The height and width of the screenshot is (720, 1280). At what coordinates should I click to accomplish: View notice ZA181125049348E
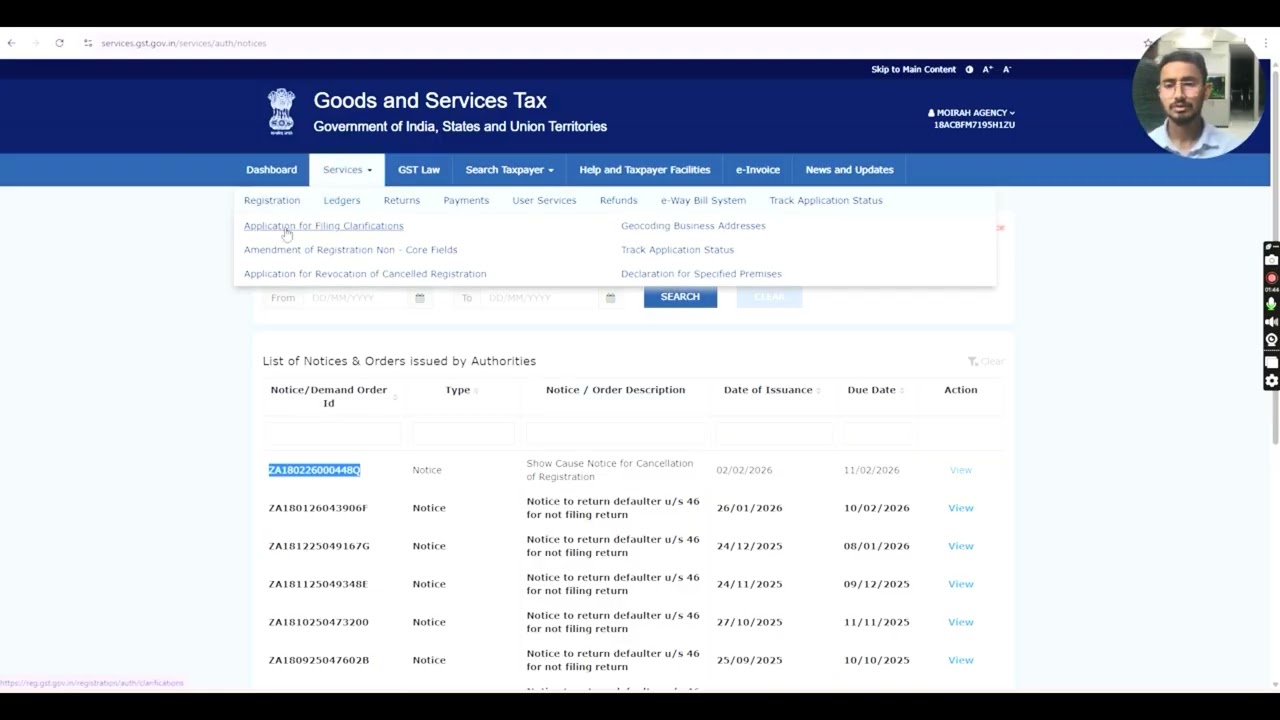click(961, 584)
